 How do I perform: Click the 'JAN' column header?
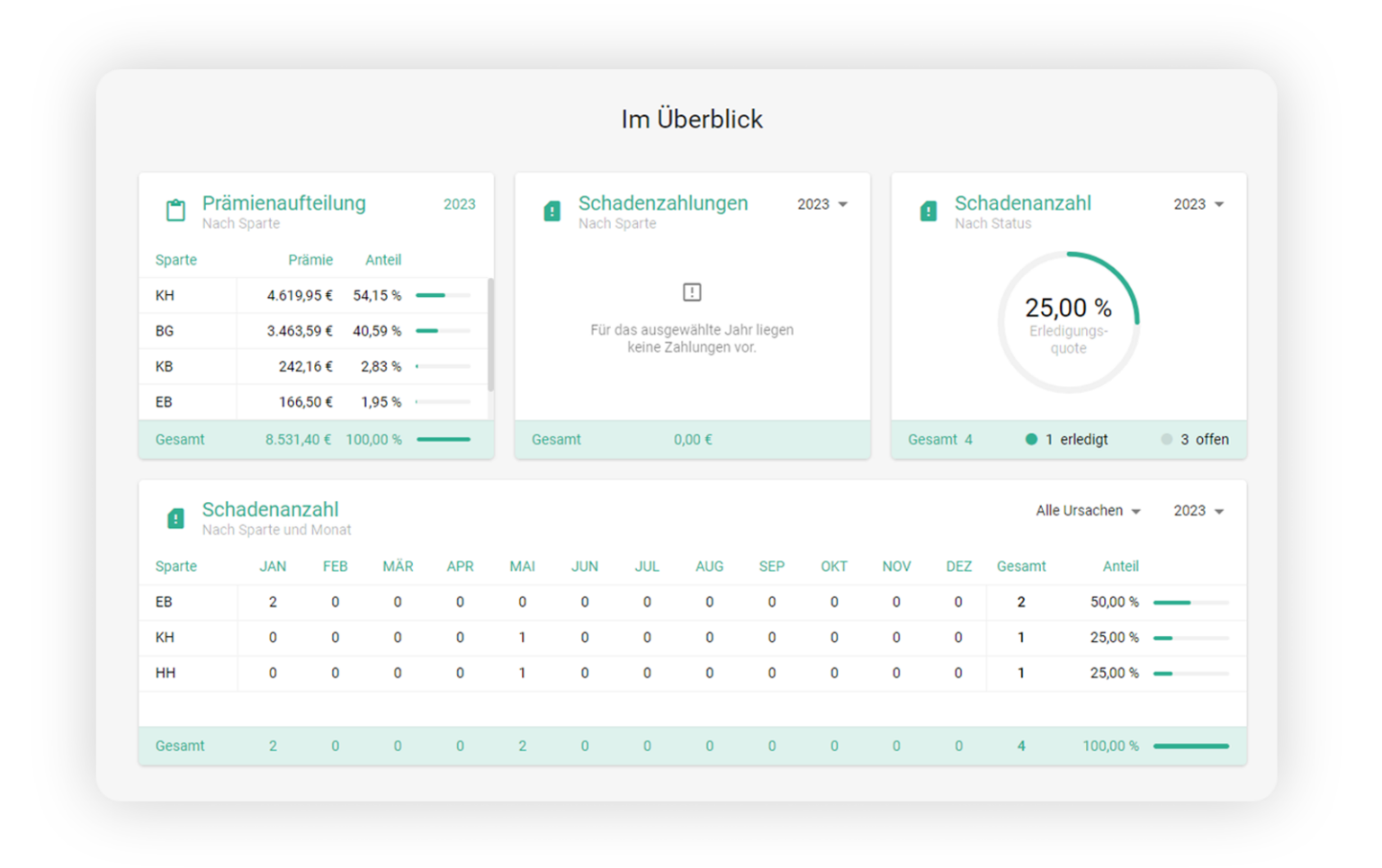[x=273, y=567]
